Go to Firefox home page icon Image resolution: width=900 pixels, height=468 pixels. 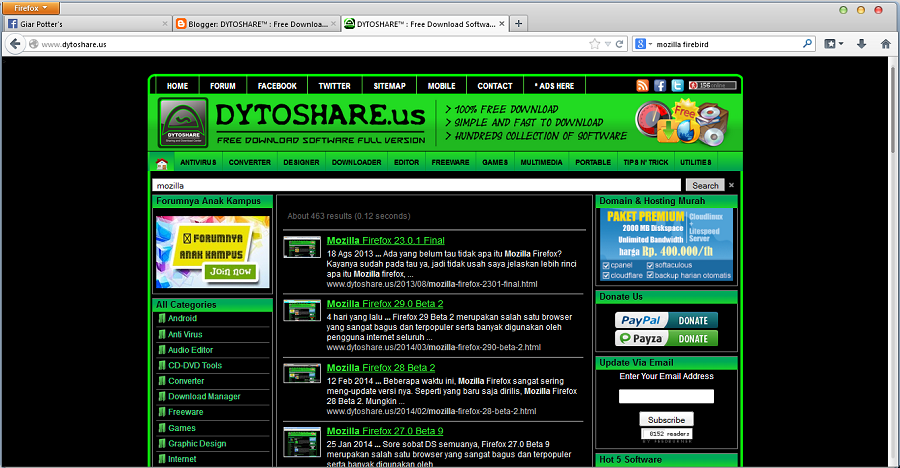886,44
